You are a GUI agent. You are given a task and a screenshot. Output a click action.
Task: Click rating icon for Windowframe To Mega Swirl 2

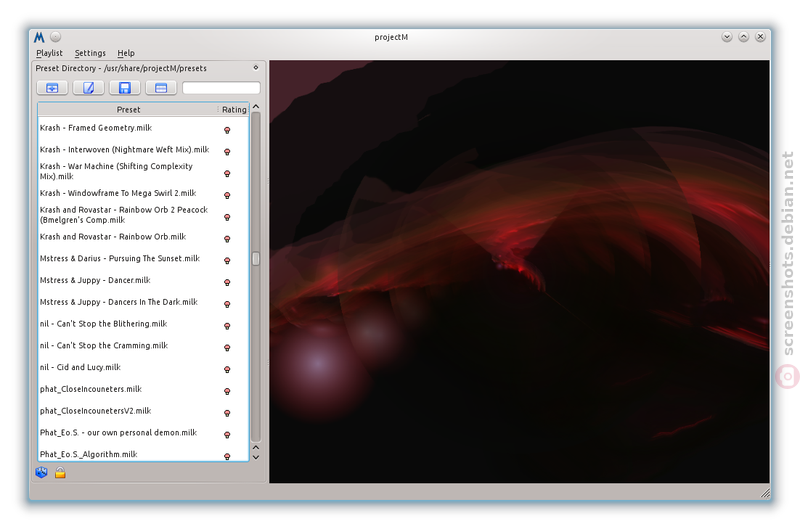[x=227, y=195]
